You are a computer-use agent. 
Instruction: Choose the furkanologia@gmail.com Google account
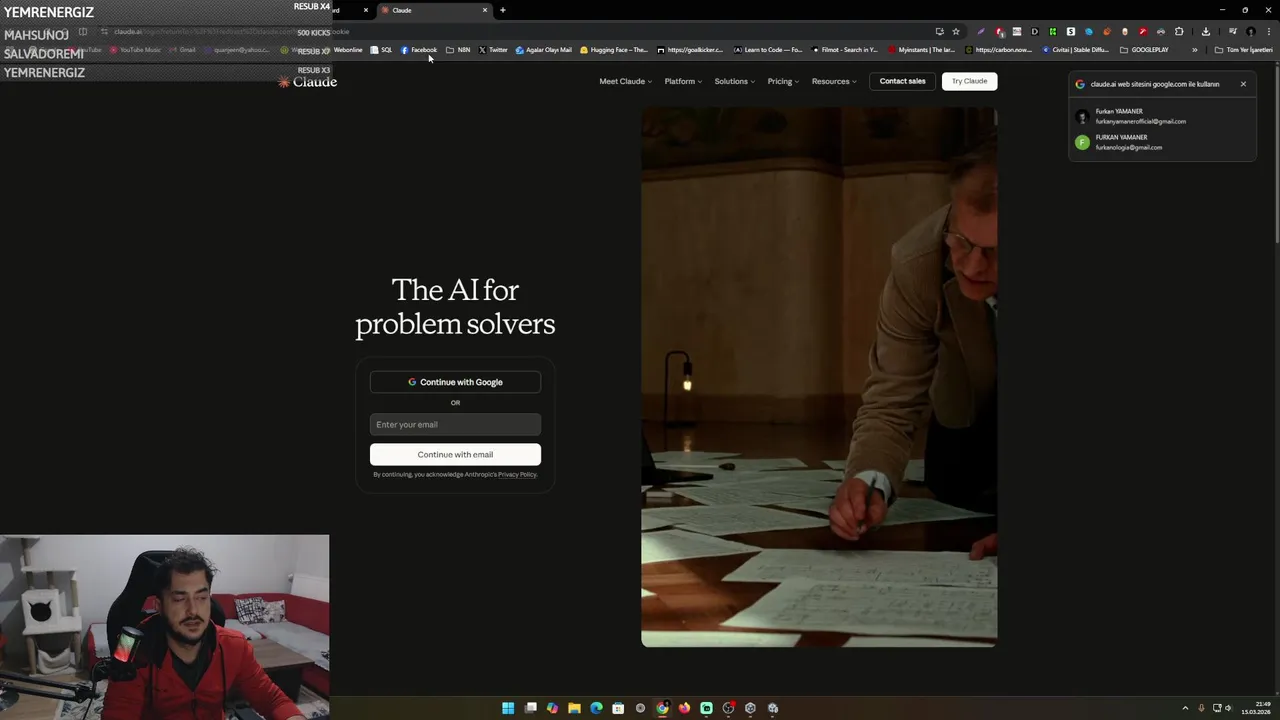pyautogui.click(x=1161, y=142)
